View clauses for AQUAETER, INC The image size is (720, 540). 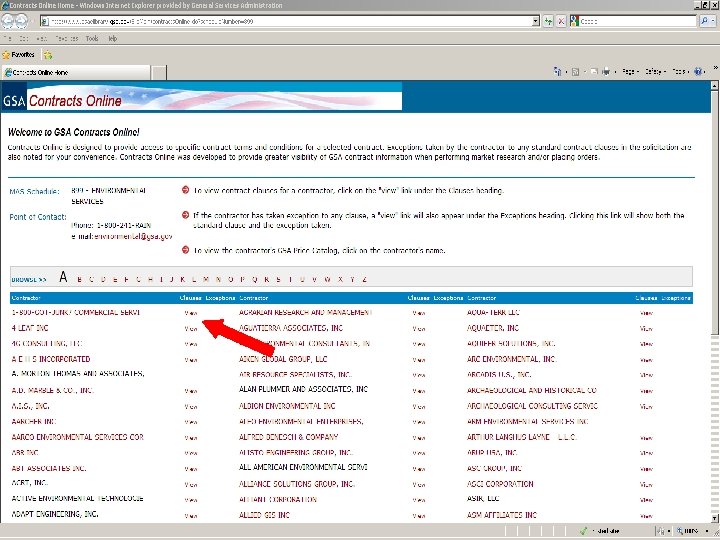point(646,329)
